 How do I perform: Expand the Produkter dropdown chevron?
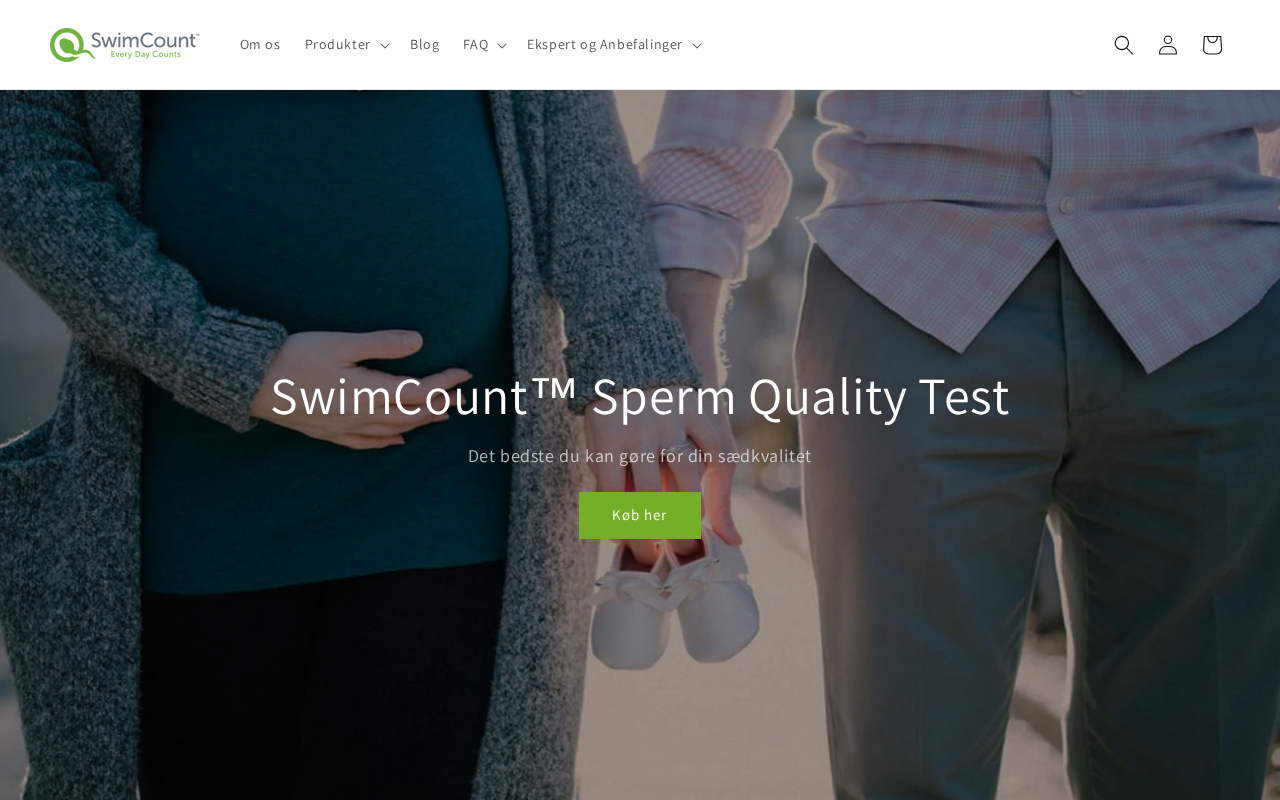click(x=384, y=45)
